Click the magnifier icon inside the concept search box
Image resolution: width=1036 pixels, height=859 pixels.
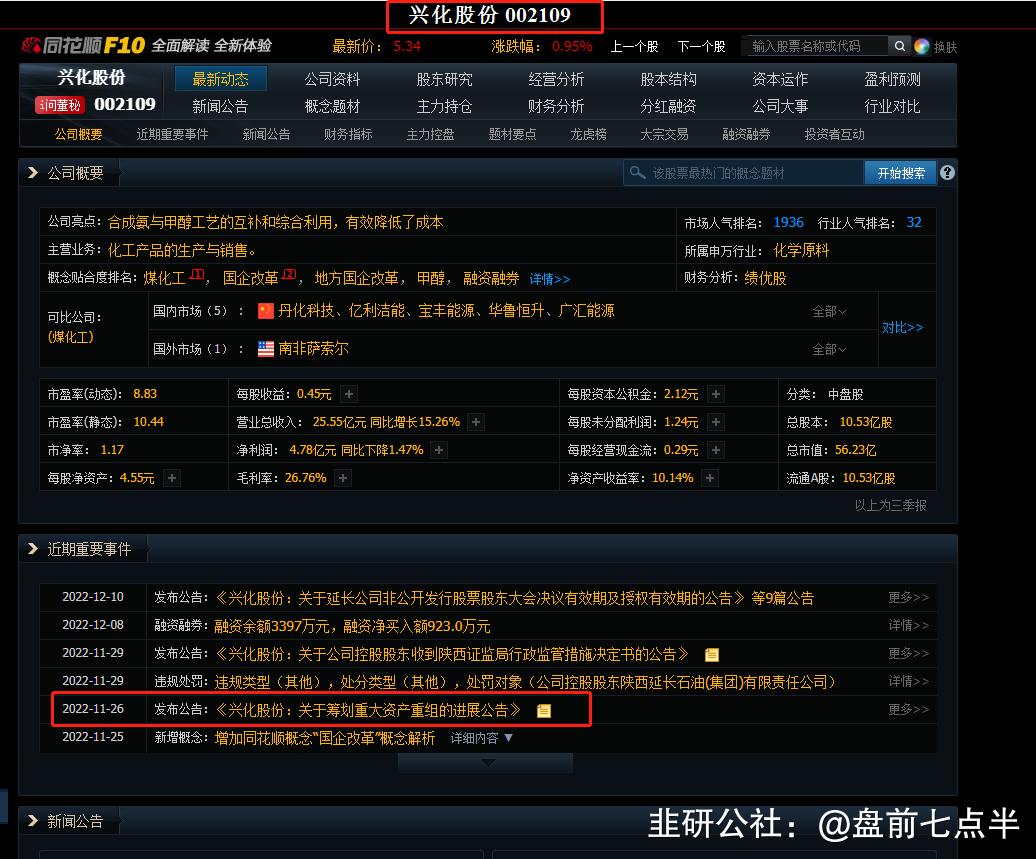point(638,172)
